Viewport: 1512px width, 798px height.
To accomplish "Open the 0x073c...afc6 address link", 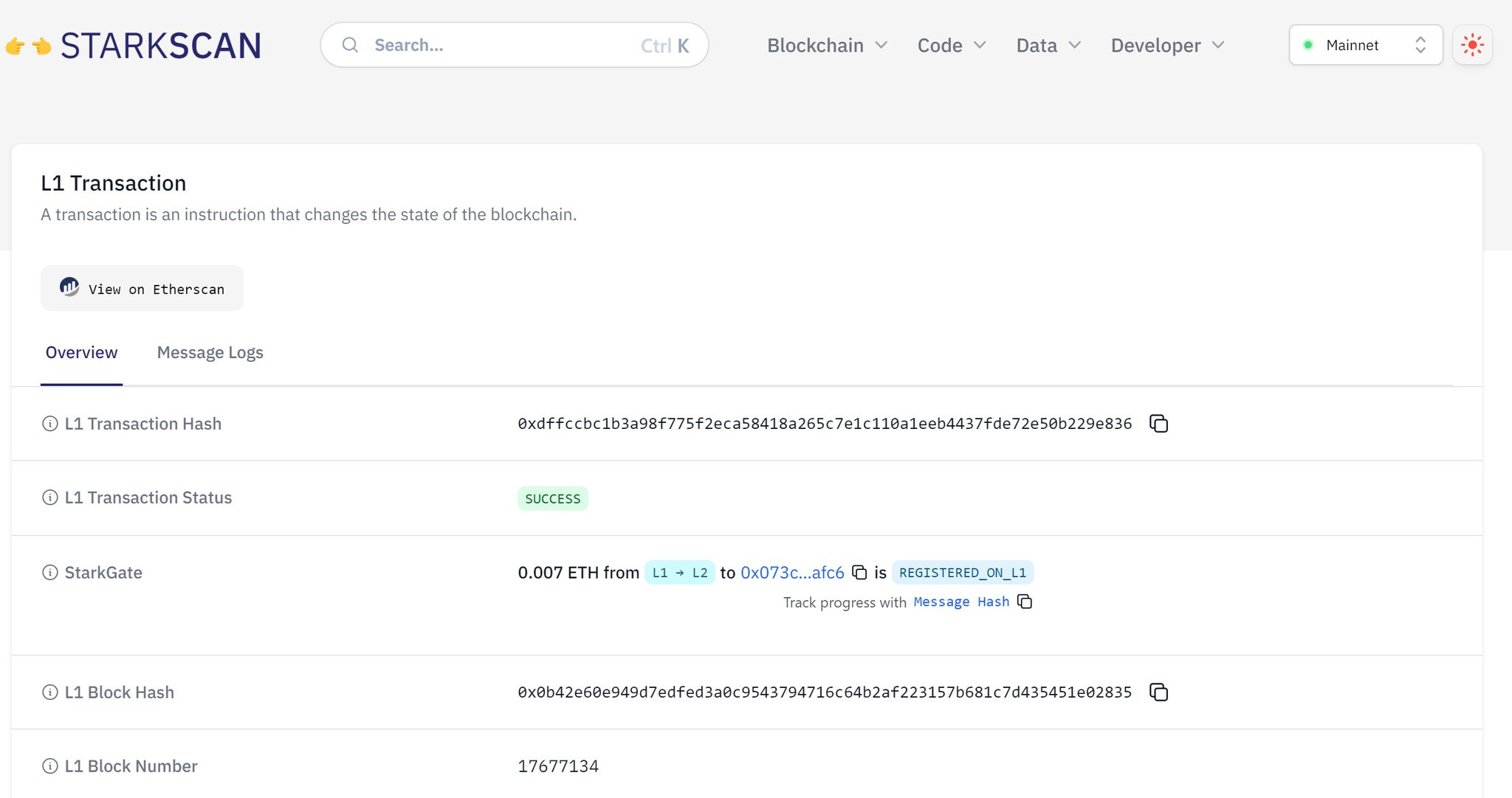I will click(x=792, y=573).
